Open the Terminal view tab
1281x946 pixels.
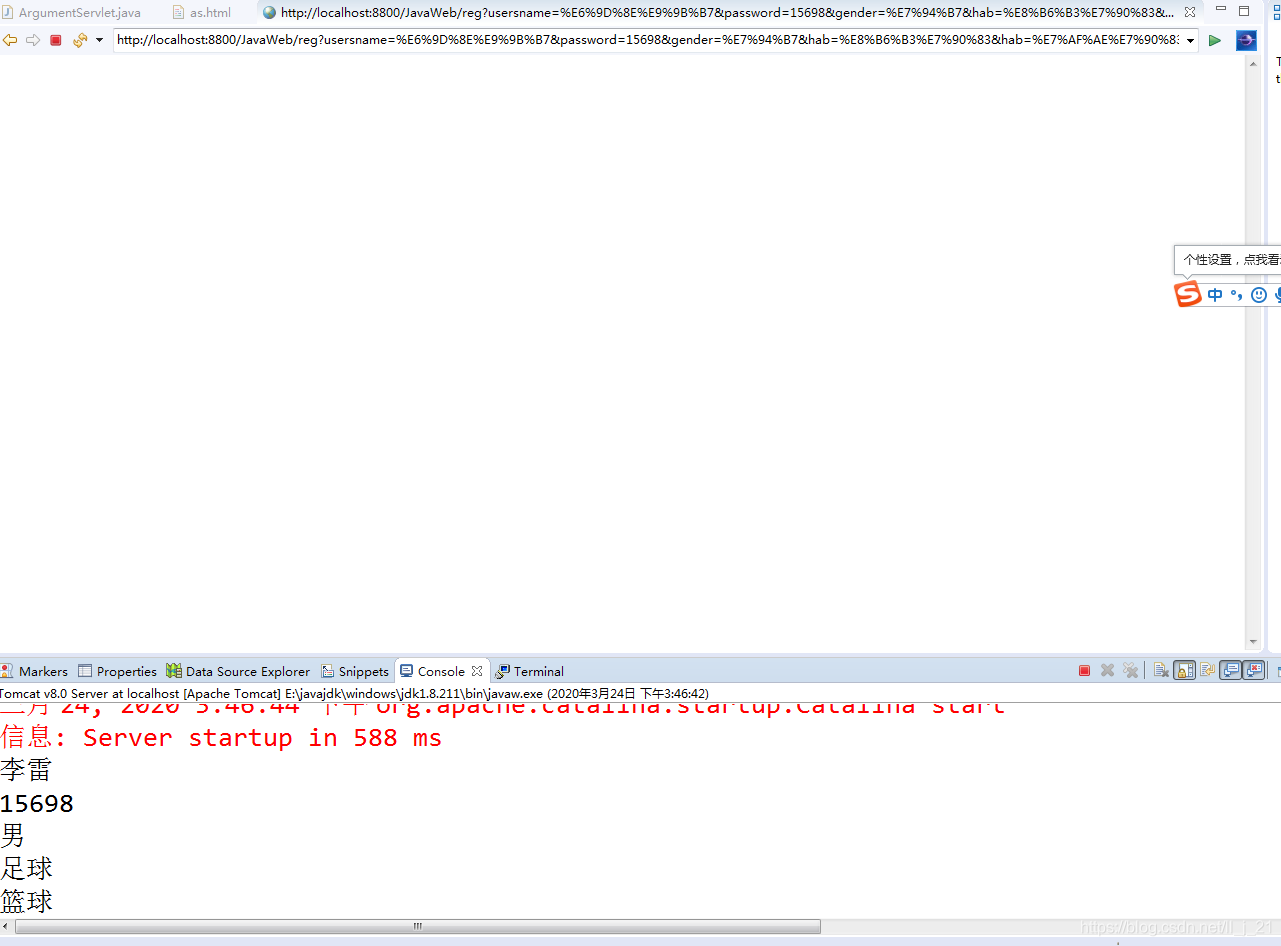click(x=530, y=671)
